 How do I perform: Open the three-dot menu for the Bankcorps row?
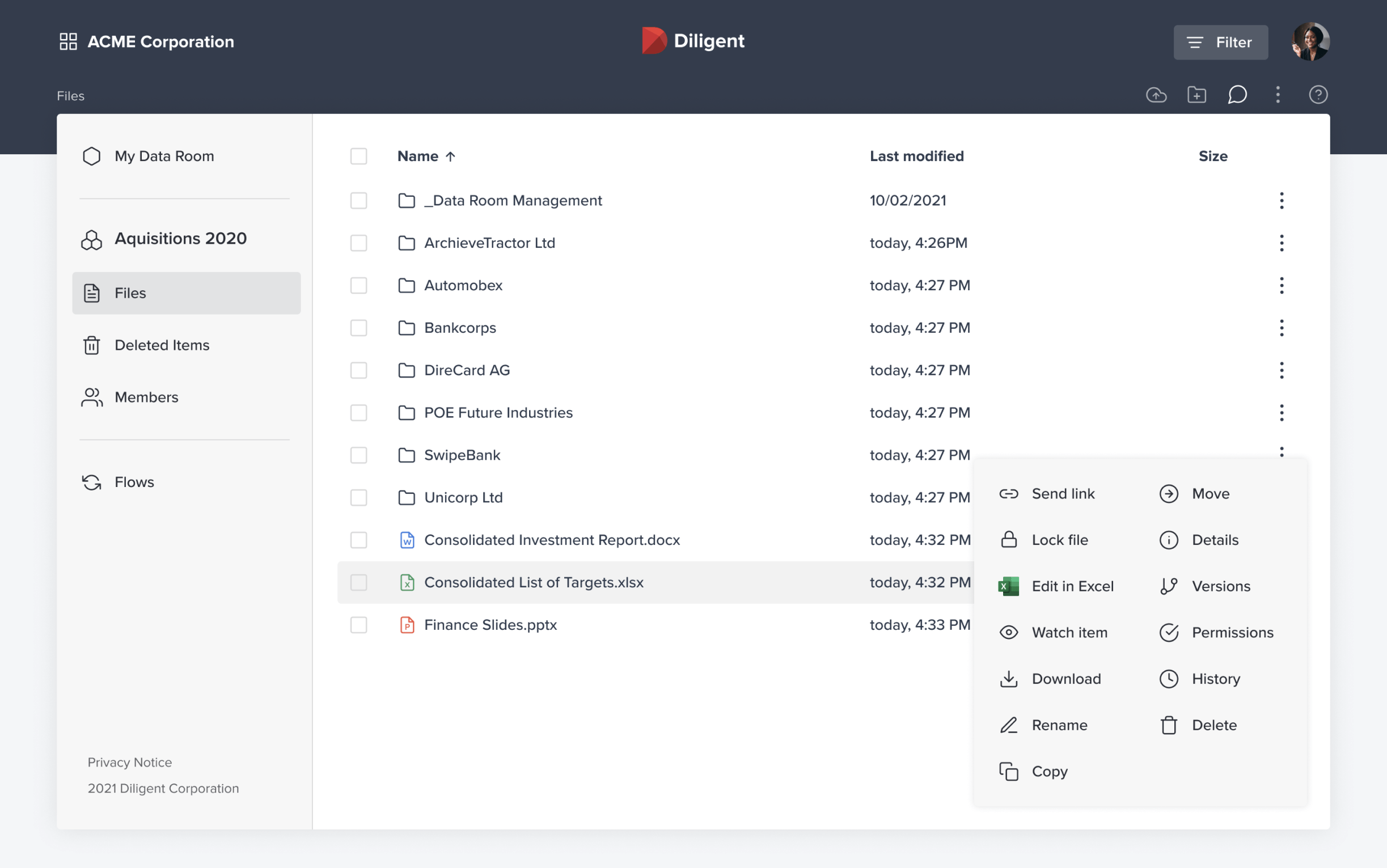pos(1282,328)
